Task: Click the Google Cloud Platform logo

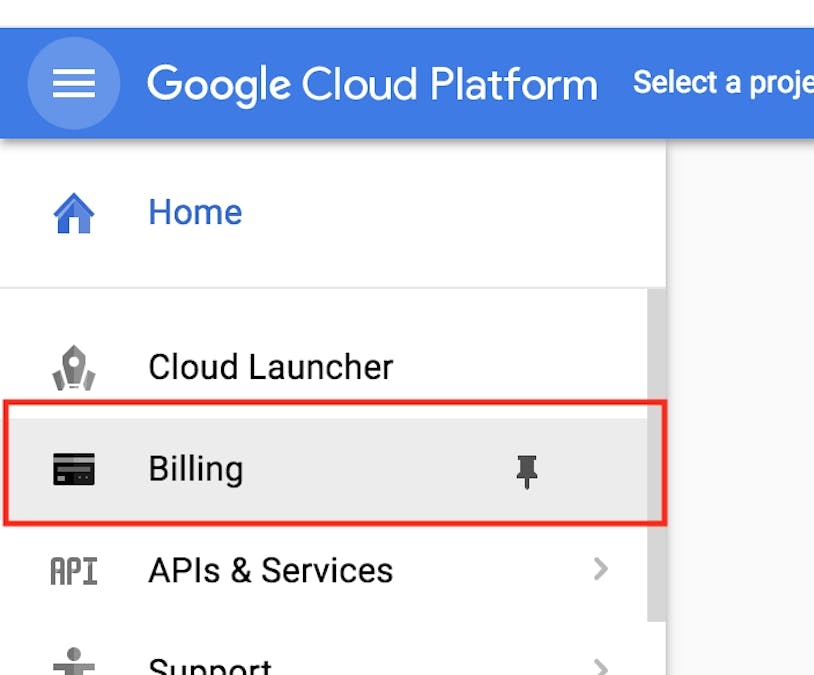Action: click(372, 84)
